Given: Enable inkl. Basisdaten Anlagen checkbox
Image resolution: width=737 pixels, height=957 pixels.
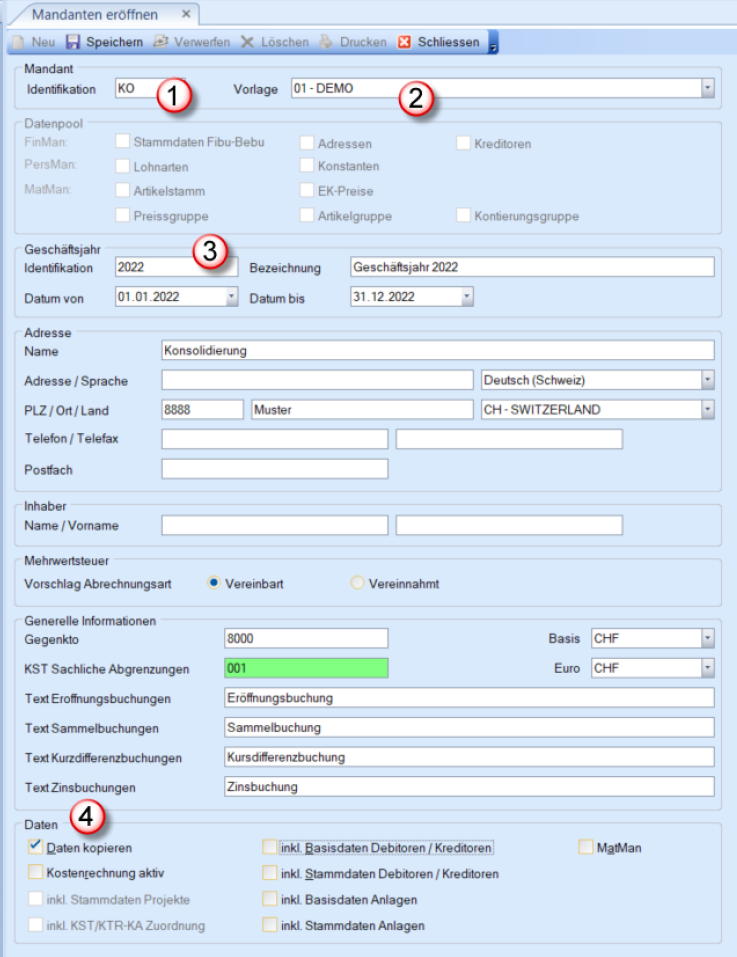Looking at the screenshot, I should tap(270, 899).
